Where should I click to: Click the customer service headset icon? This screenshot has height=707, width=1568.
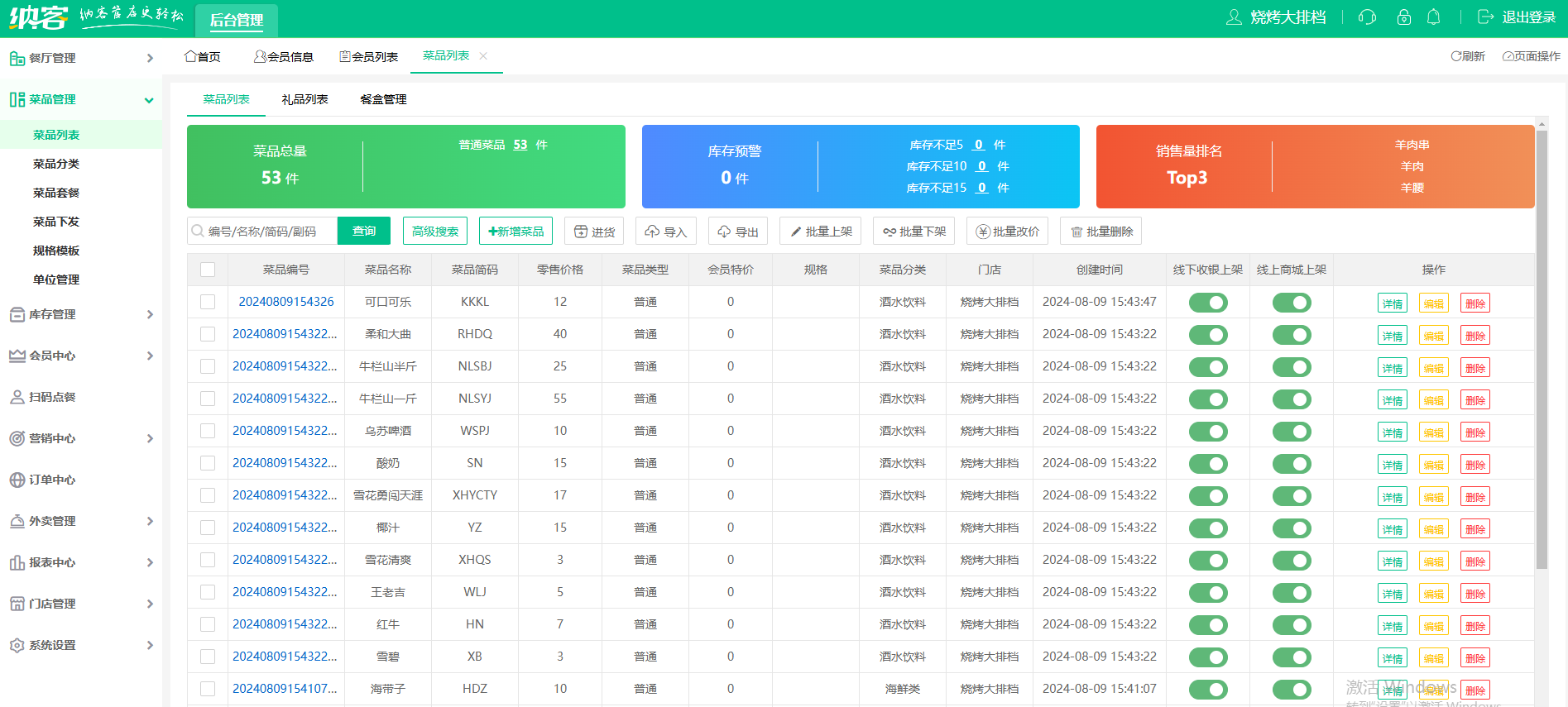coord(1367,17)
